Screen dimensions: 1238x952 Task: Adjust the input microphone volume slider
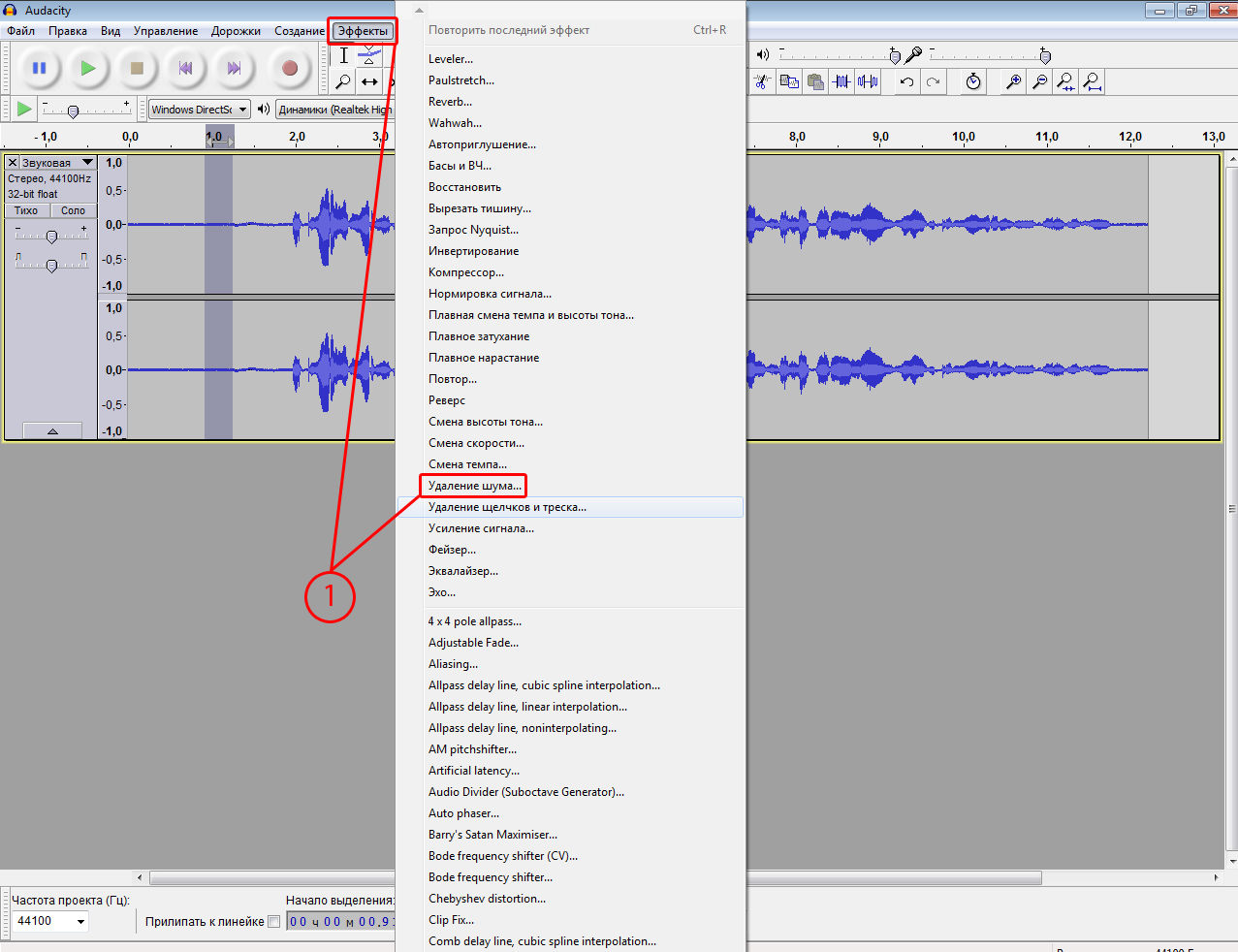(x=1044, y=57)
